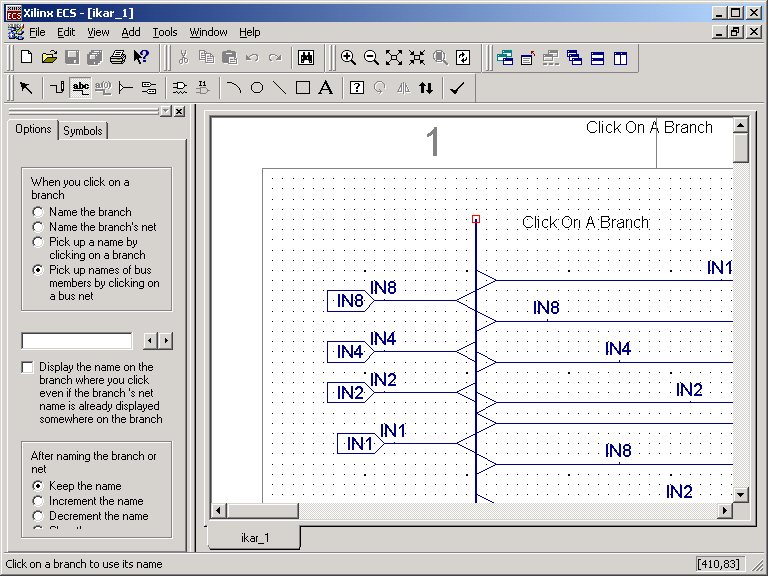768x576 pixels.
Task: Select Name the branch option
Action: [37, 212]
